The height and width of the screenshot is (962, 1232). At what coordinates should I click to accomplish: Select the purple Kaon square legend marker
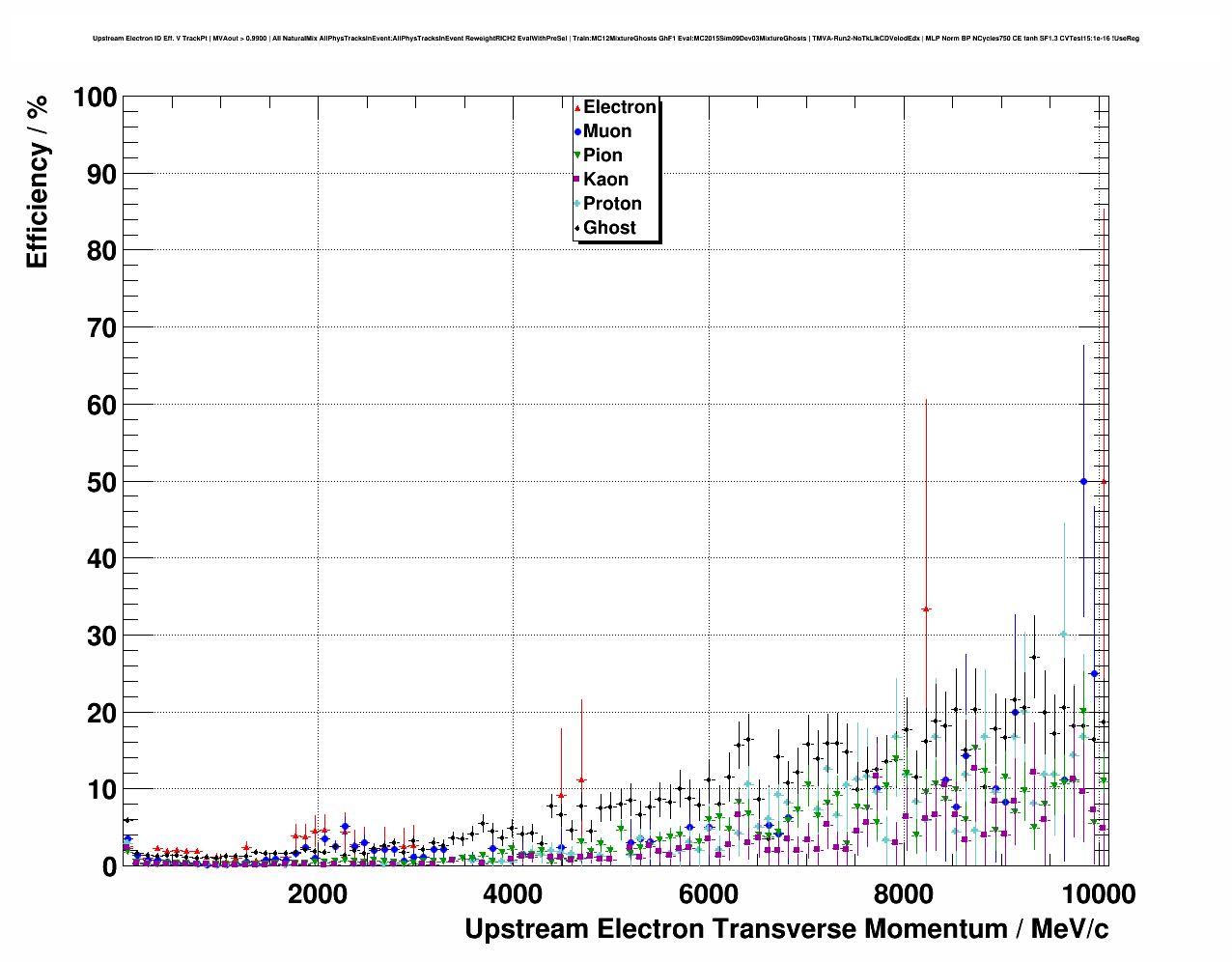pyautogui.click(x=577, y=180)
